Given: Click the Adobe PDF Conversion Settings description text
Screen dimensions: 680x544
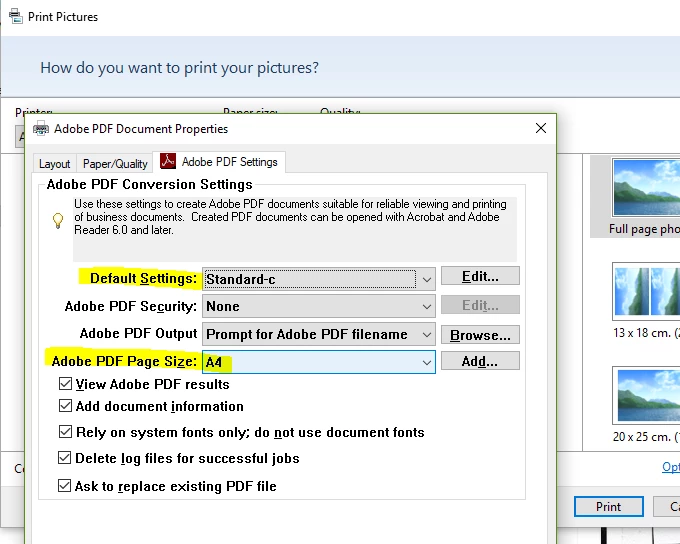Looking at the screenshot, I should (290, 217).
